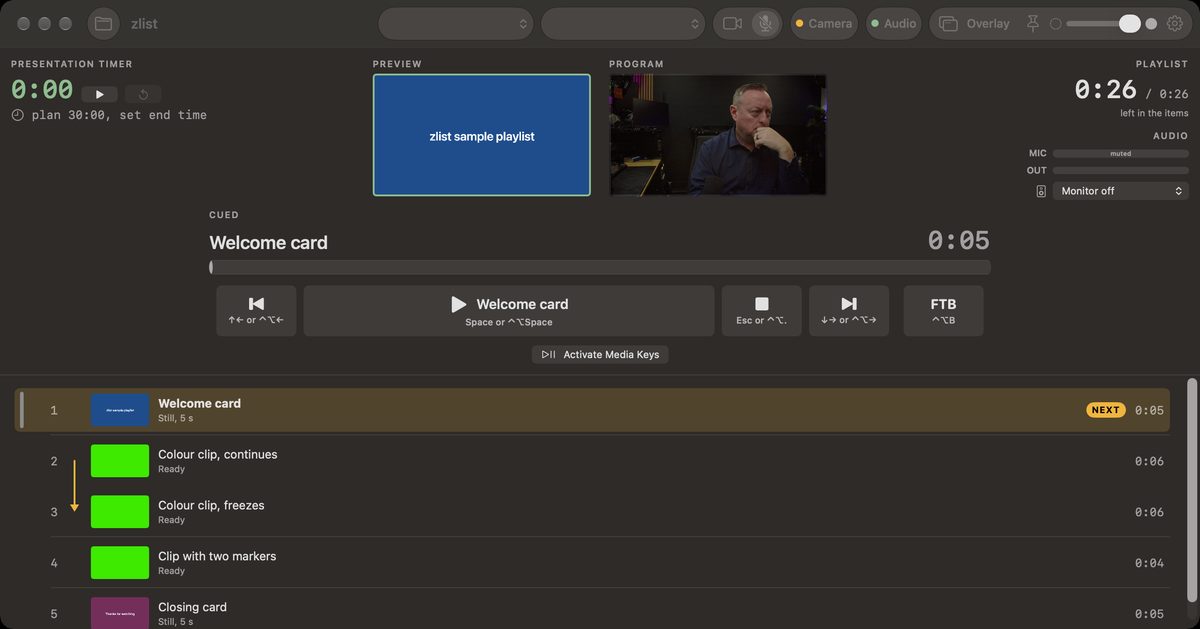1200x629 pixels.
Task: Click the cued duration 0:05
Action: click(958, 241)
